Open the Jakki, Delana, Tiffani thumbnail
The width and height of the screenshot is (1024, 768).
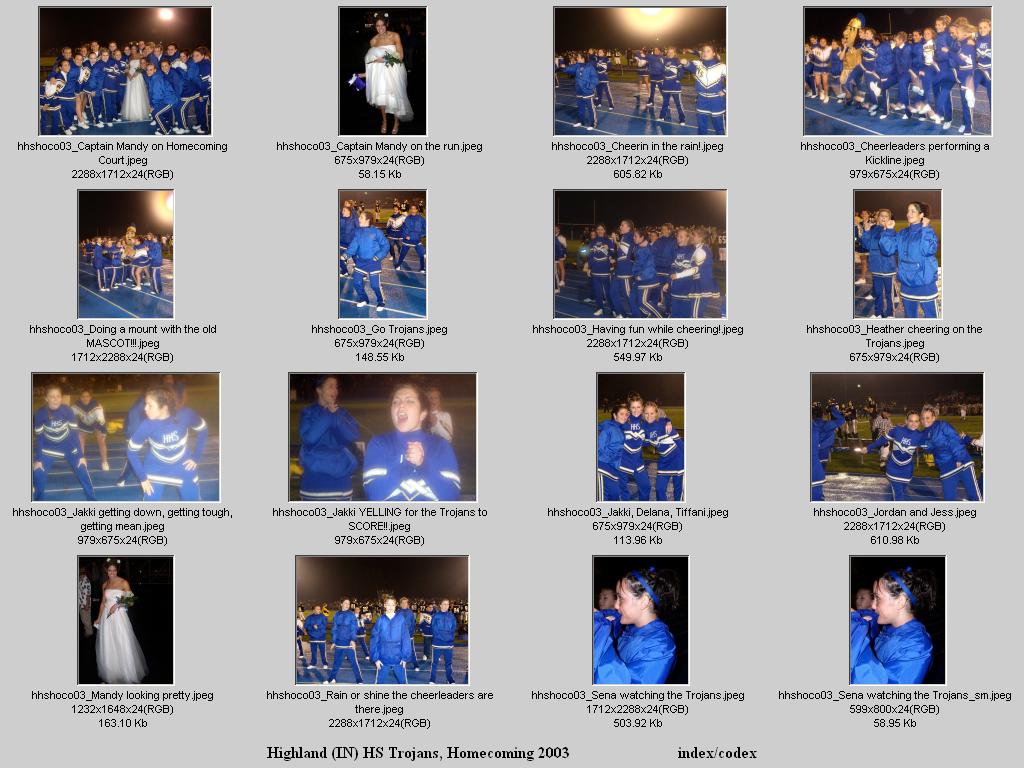[640, 437]
